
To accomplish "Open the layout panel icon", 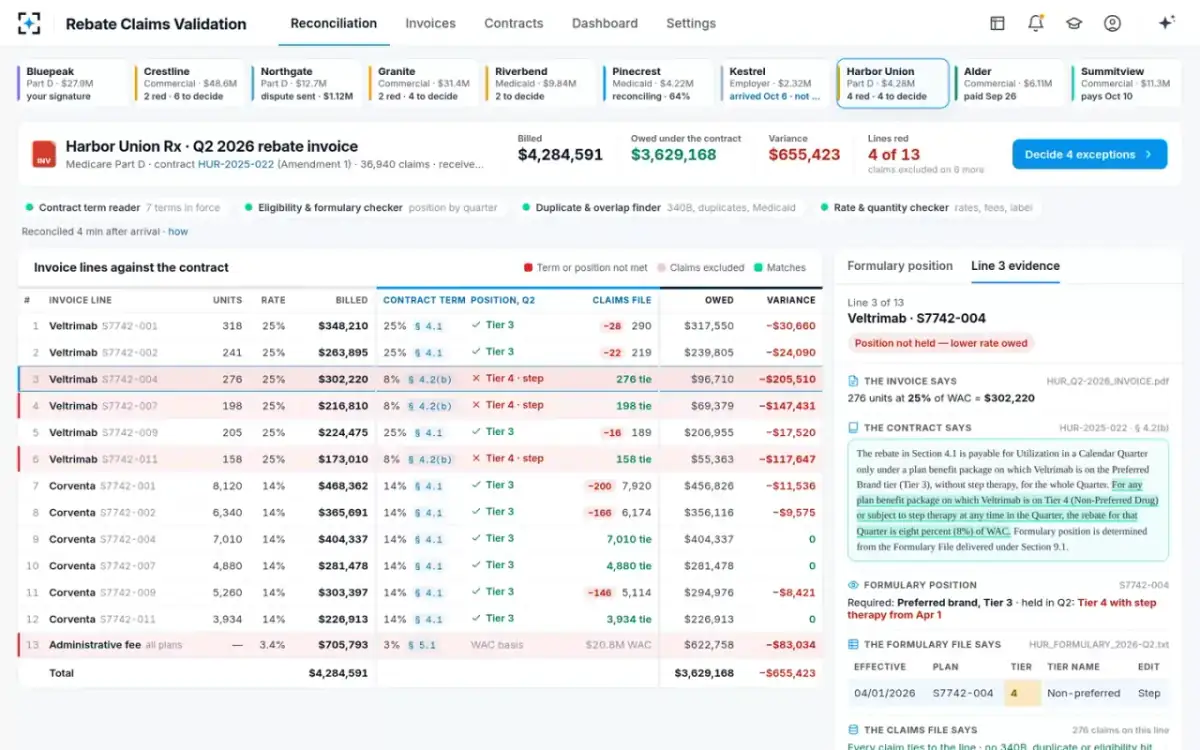I will [x=997, y=23].
